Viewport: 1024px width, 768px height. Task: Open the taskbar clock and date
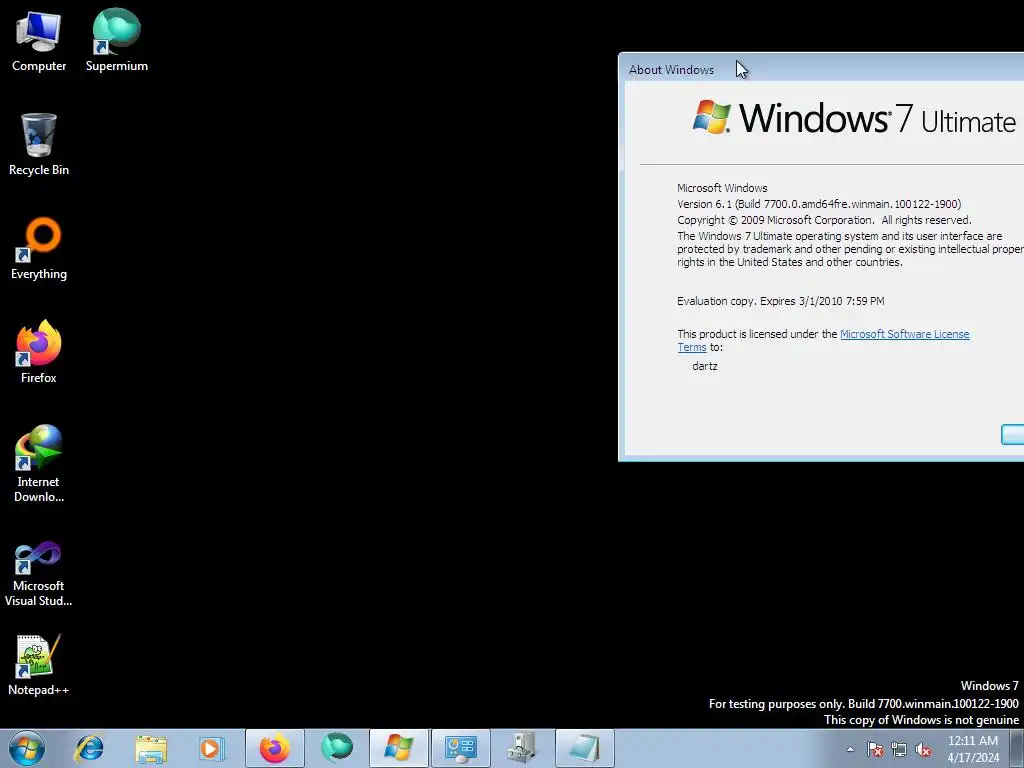pyautogui.click(x=973, y=749)
